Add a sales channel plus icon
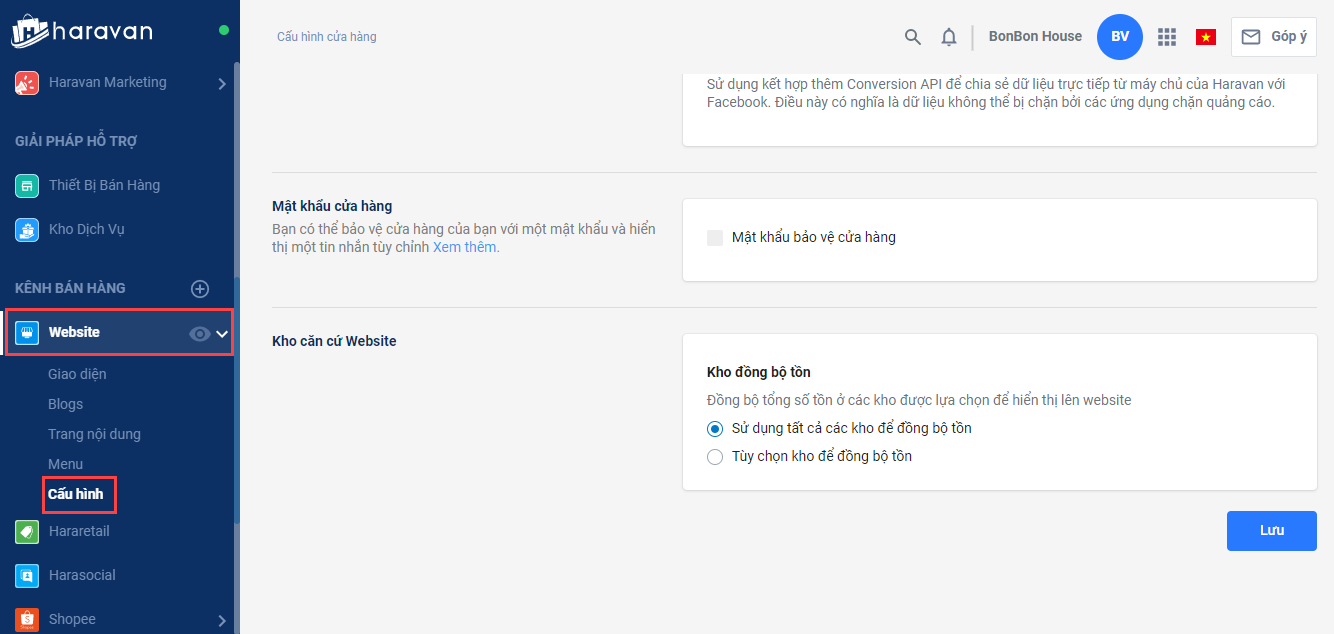The height and width of the screenshot is (634, 1334). [200, 289]
